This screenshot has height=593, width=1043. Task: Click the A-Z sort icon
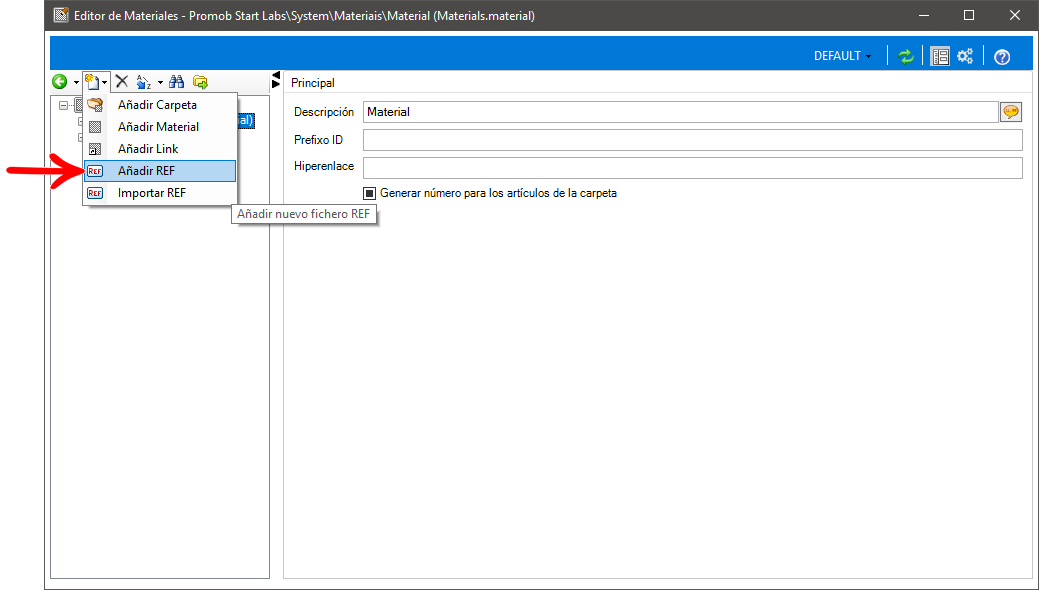pyautogui.click(x=143, y=82)
